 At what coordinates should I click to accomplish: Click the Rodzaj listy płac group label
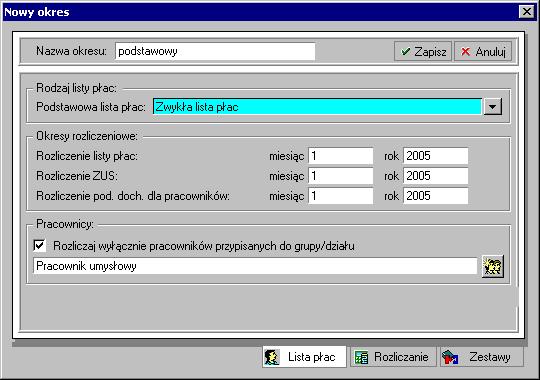click(x=76, y=88)
